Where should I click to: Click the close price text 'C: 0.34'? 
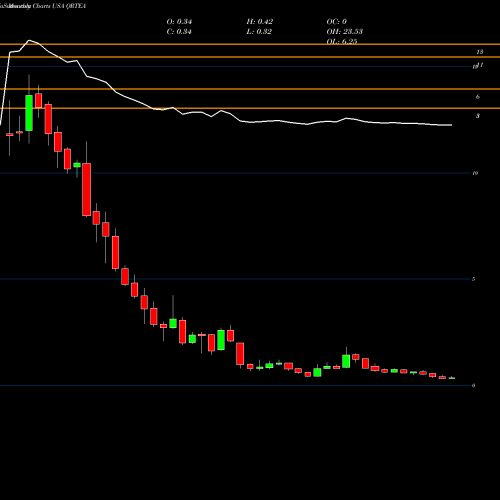point(179,32)
